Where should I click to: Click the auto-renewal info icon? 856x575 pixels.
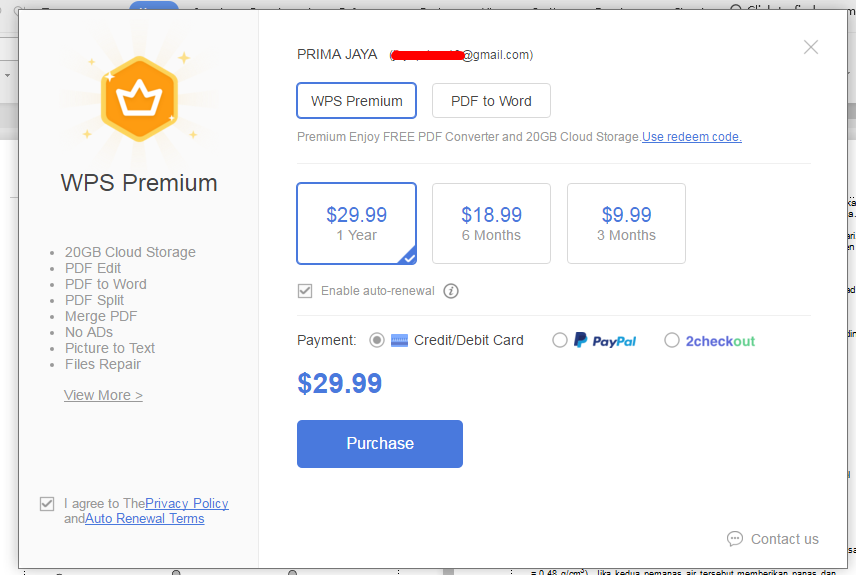tap(451, 291)
